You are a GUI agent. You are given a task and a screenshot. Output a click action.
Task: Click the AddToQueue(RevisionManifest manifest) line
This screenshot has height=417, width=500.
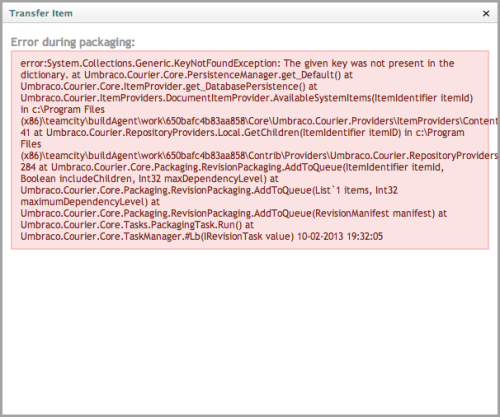click(x=233, y=213)
